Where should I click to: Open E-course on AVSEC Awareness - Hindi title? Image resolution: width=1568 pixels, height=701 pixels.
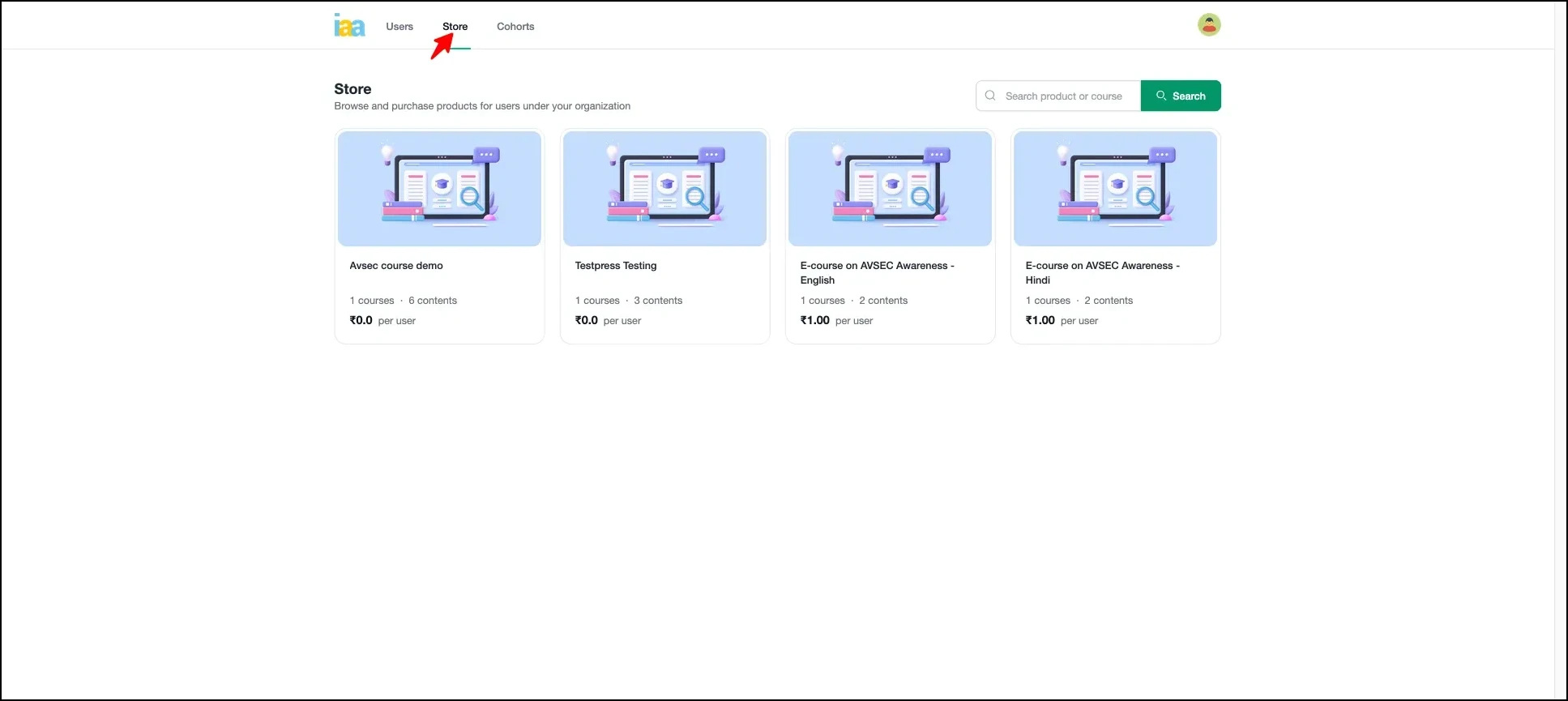point(1102,272)
